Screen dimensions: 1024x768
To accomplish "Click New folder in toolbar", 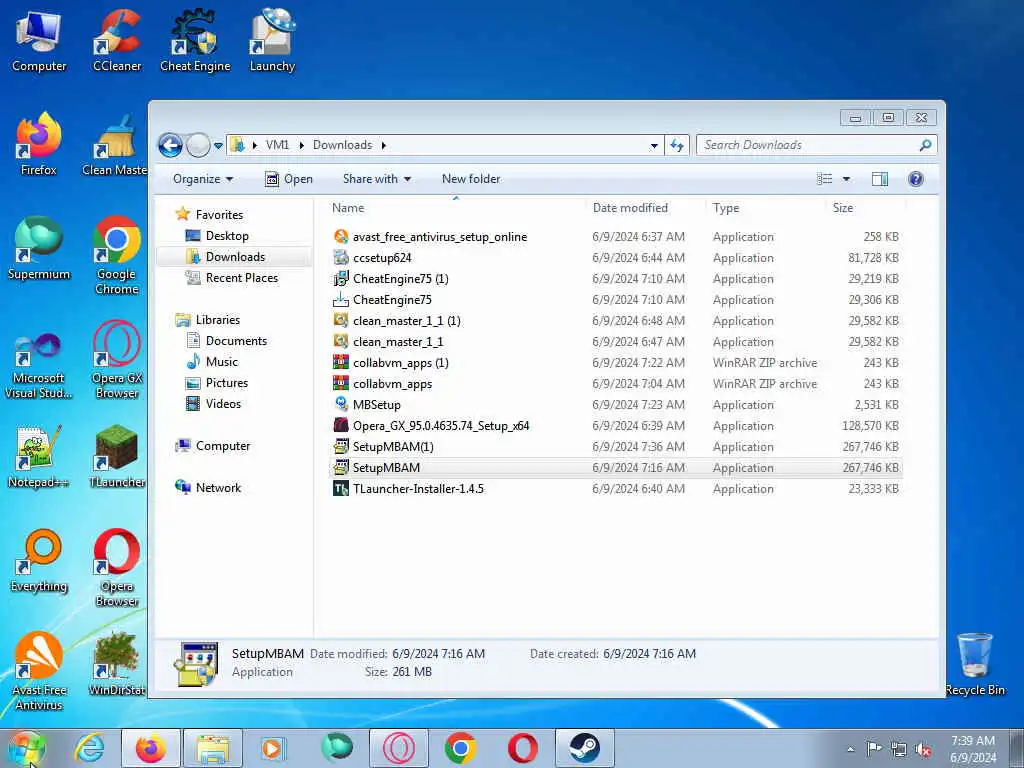I will tap(471, 179).
